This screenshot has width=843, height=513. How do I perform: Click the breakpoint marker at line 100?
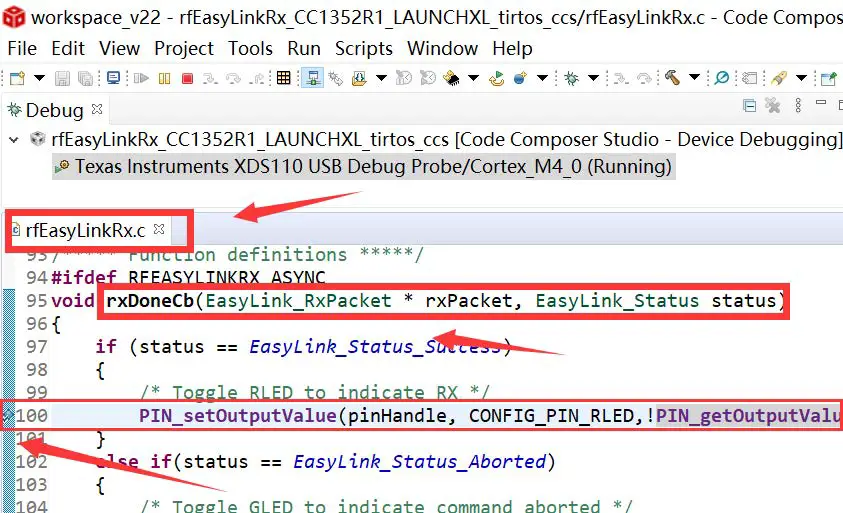(x=8, y=415)
